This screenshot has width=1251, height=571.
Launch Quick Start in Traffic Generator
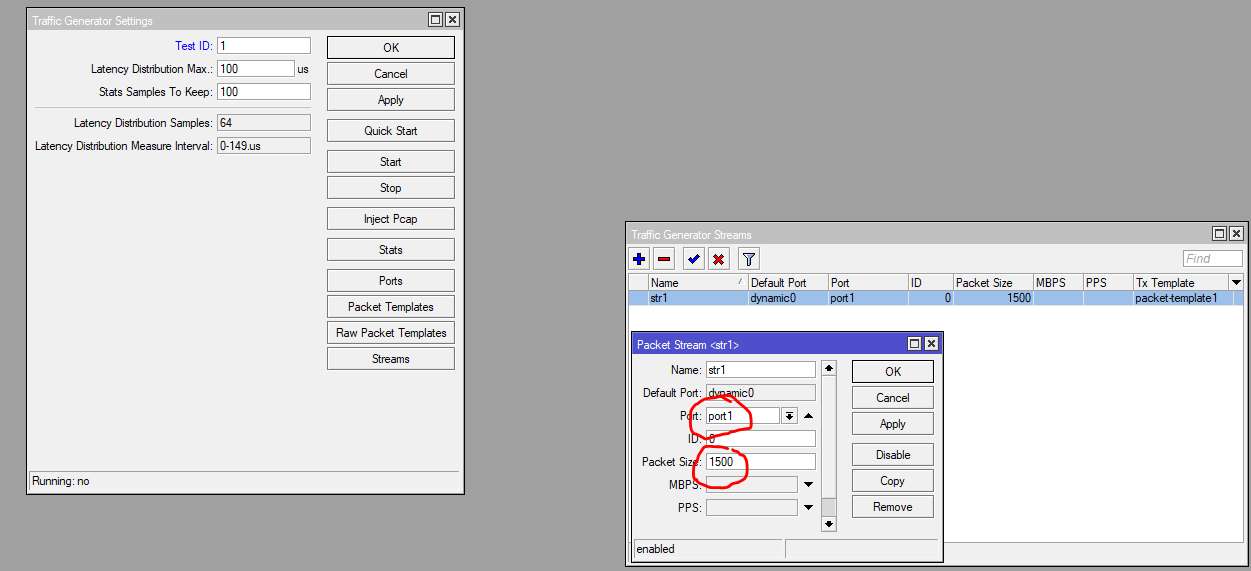tap(391, 131)
